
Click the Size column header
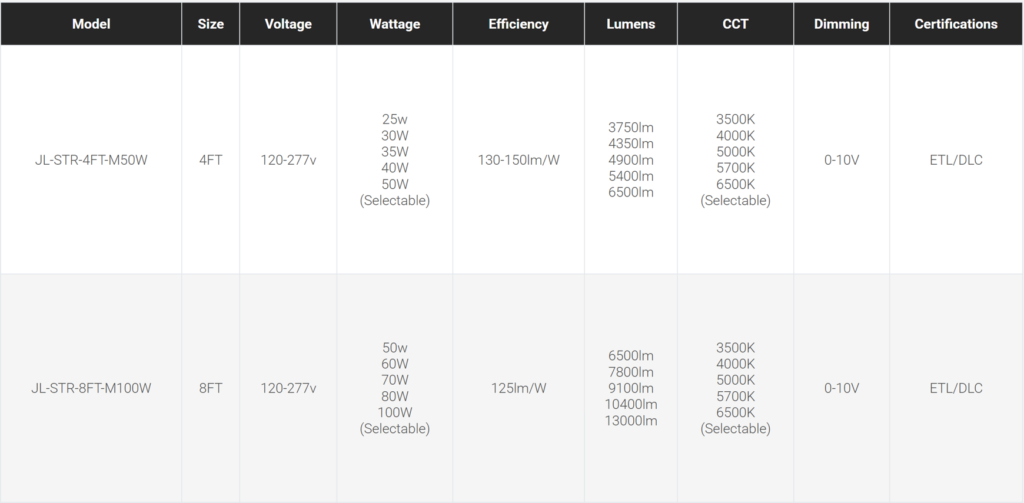click(x=211, y=24)
